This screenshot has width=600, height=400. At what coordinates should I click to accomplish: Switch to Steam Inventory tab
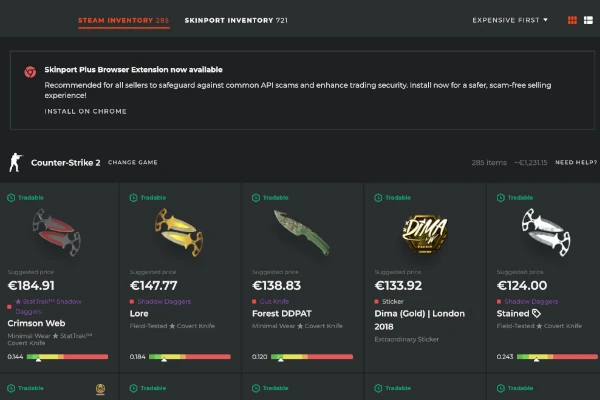(x=123, y=20)
